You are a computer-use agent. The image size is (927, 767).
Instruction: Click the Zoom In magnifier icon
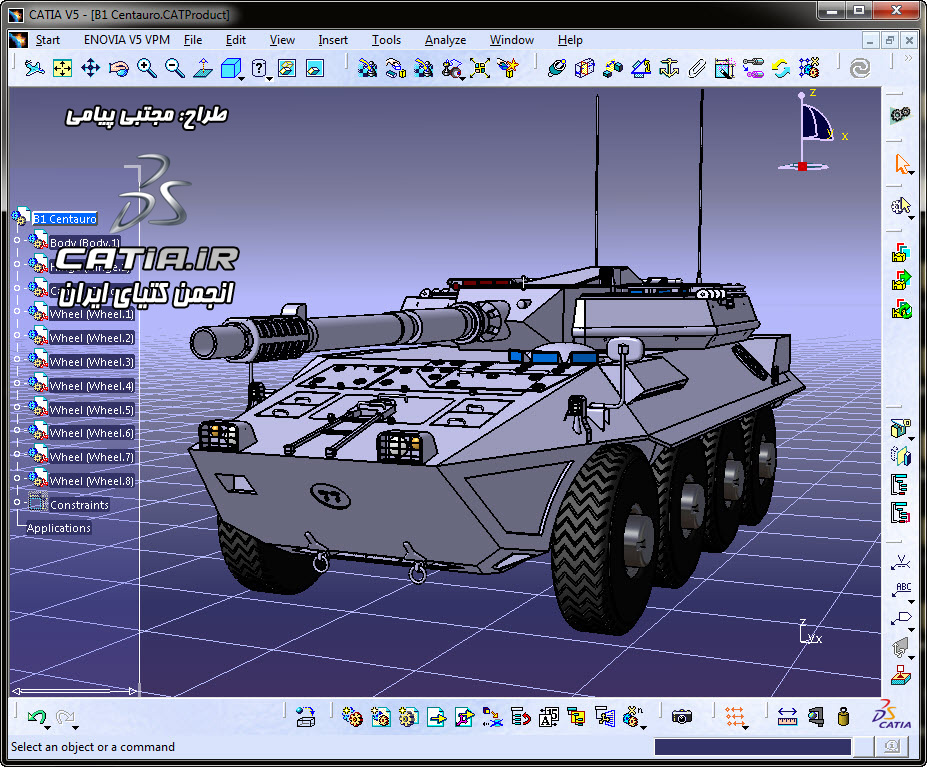tap(147, 68)
